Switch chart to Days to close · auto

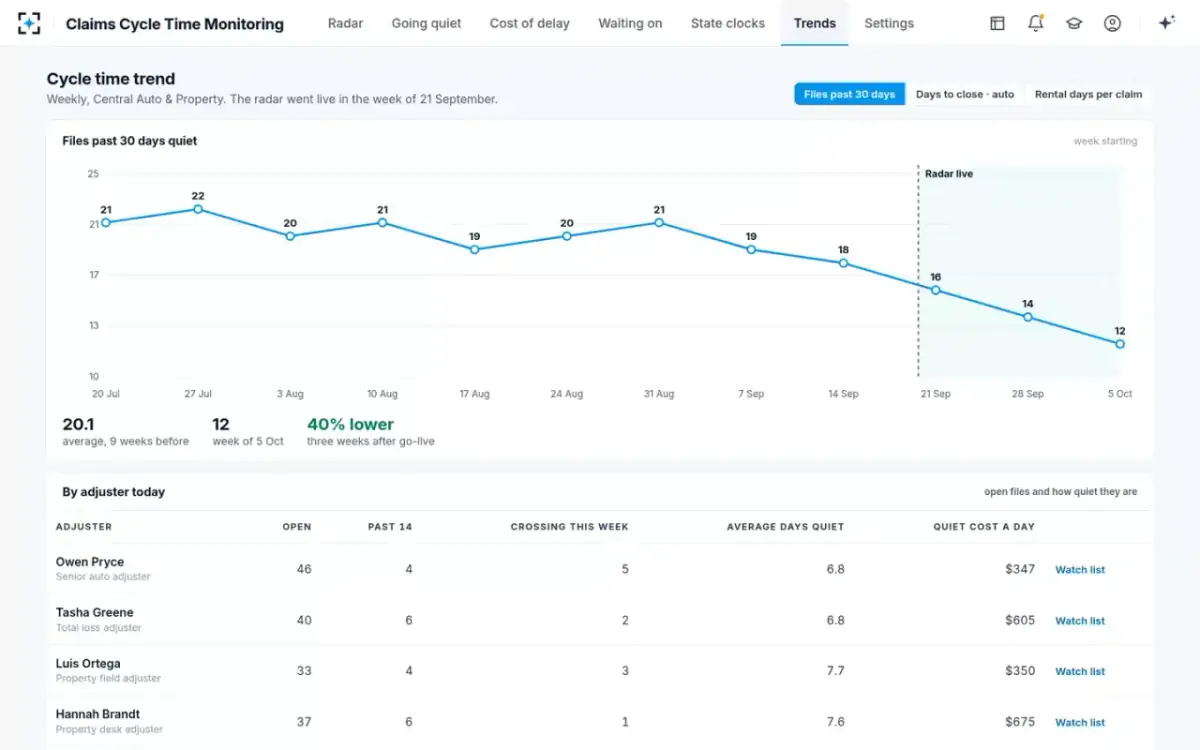965,94
